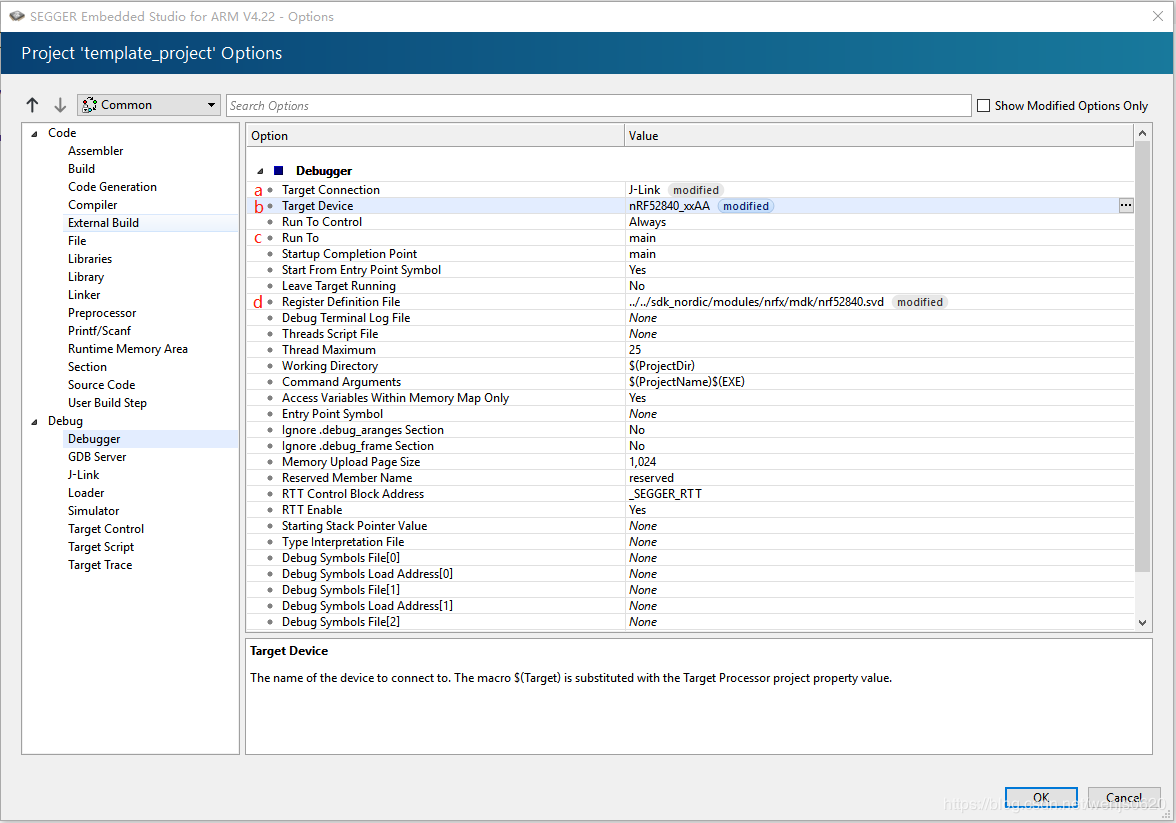Click the up arrow navigation icon

point(32,105)
